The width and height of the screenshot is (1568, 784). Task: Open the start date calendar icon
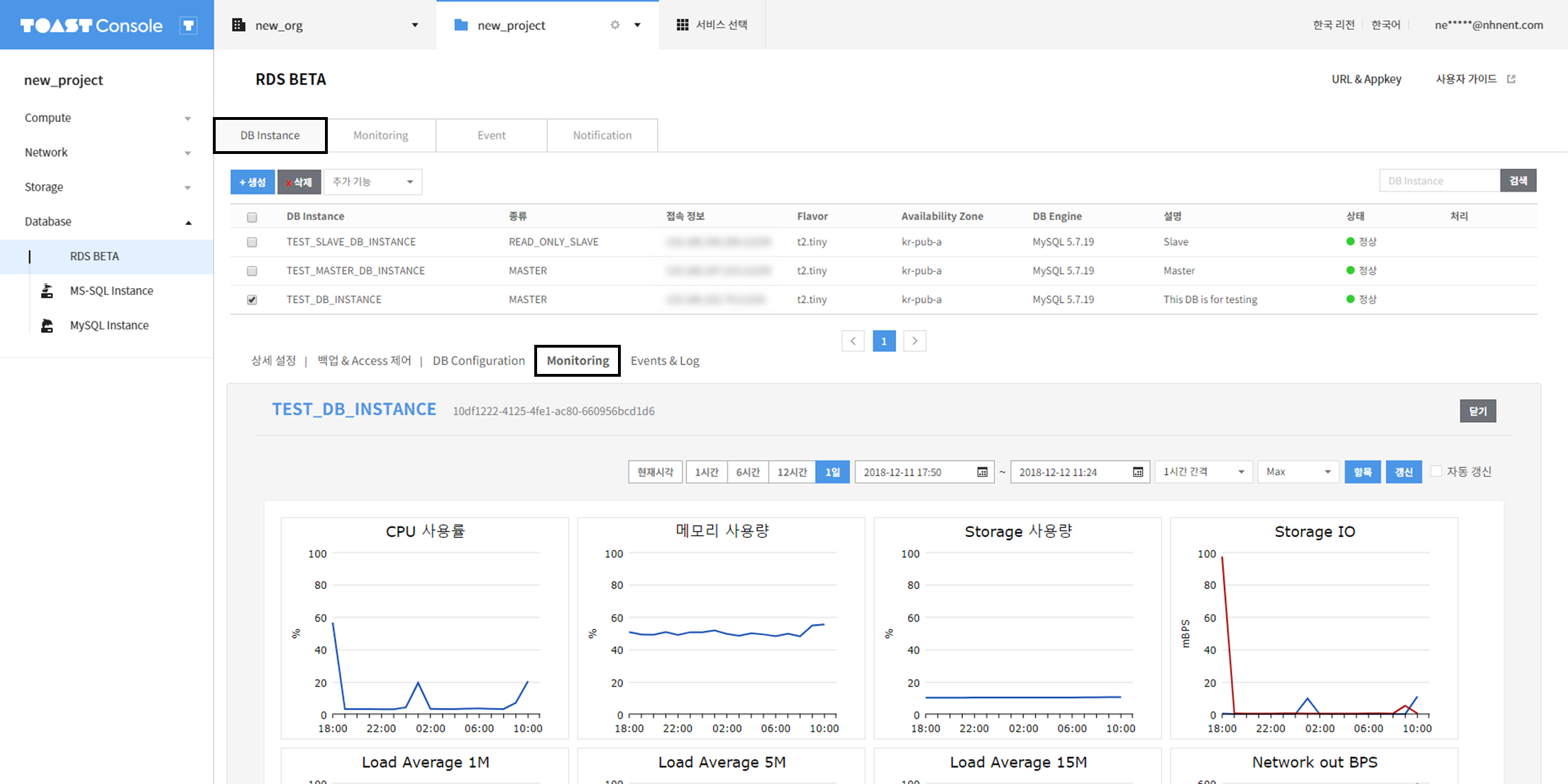982,472
